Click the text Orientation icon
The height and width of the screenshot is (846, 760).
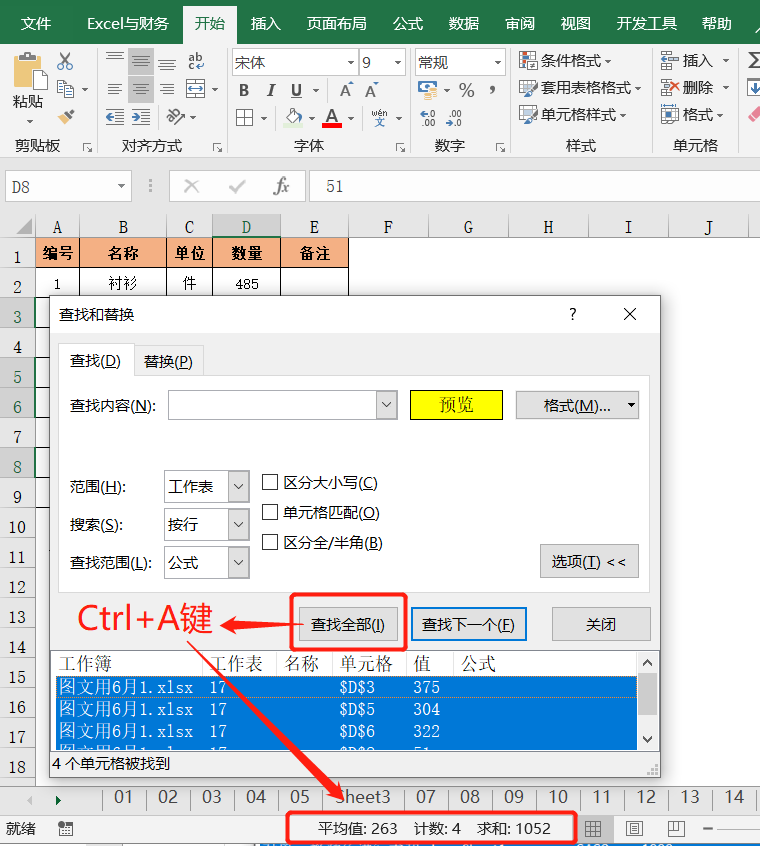[x=176, y=117]
